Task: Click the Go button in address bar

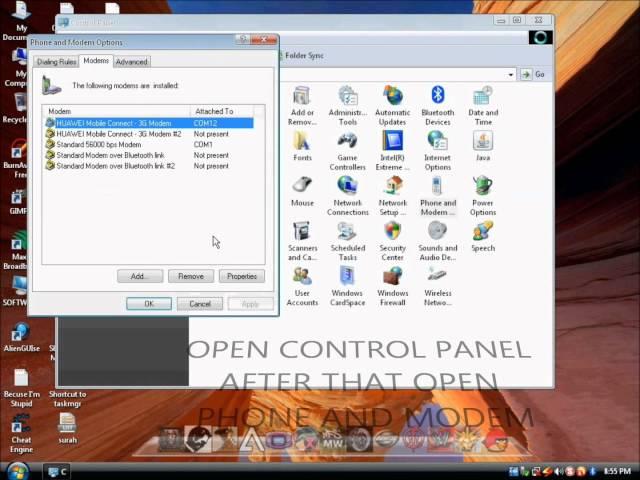Action: coord(534,74)
